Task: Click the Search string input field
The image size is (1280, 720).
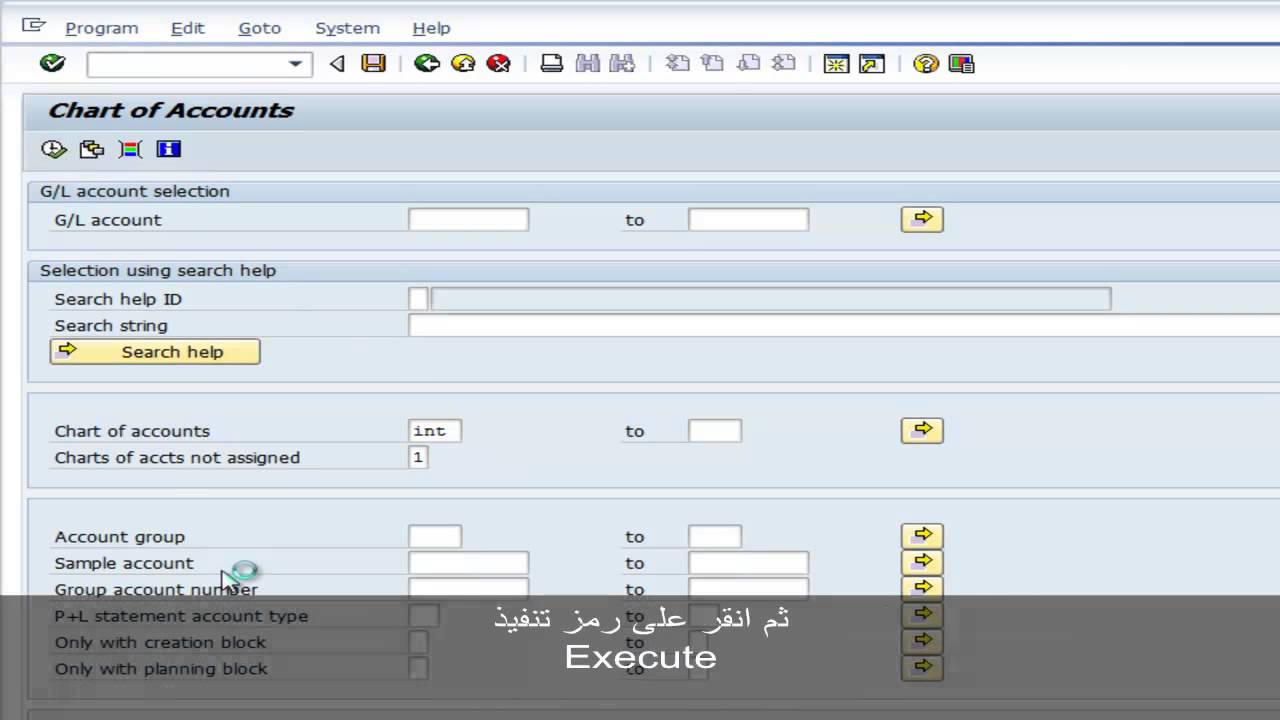Action: [x=844, y=325]
